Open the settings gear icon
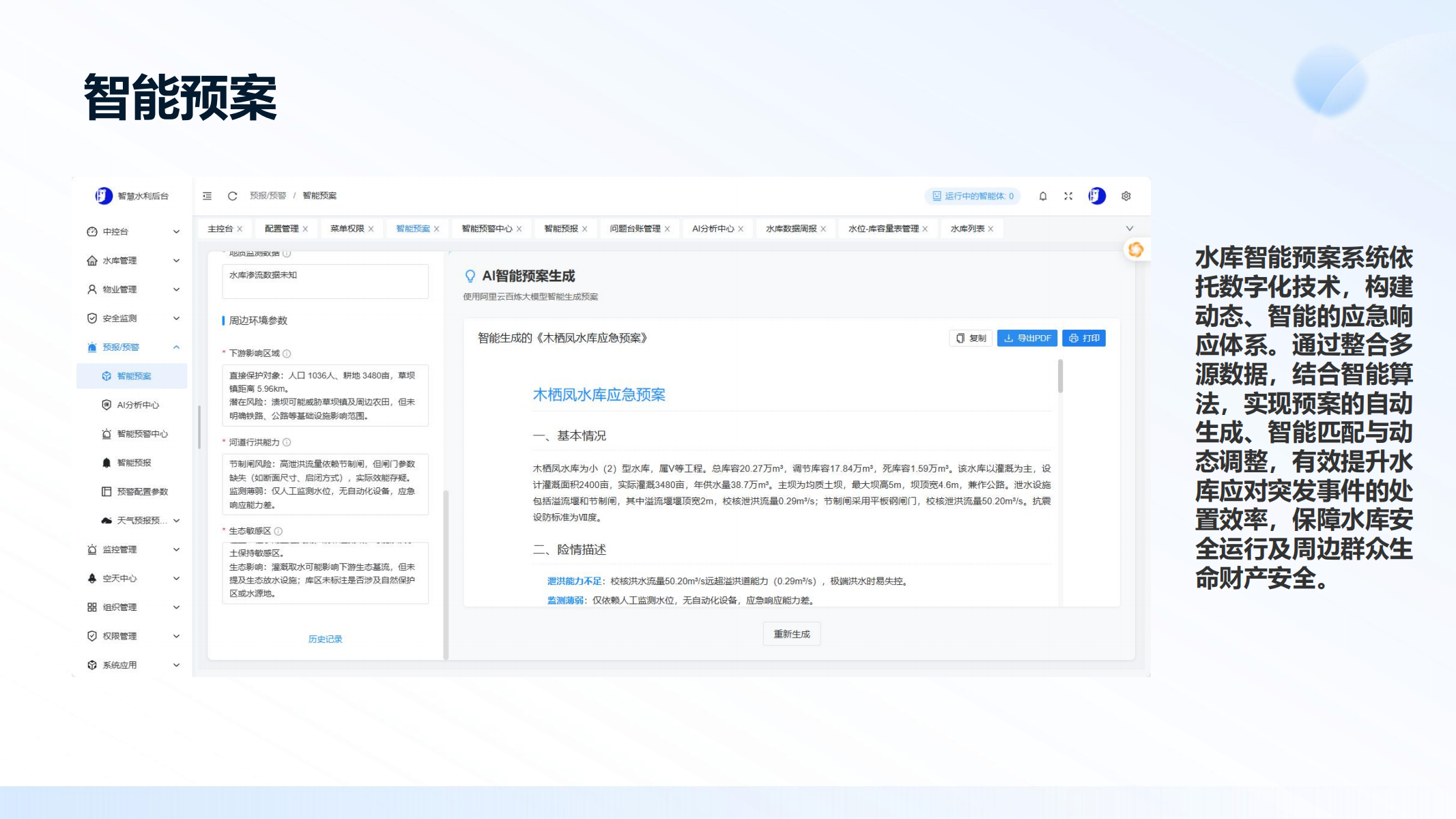This screenshot has width=1456, height=819. click(x=1126, y=196)
